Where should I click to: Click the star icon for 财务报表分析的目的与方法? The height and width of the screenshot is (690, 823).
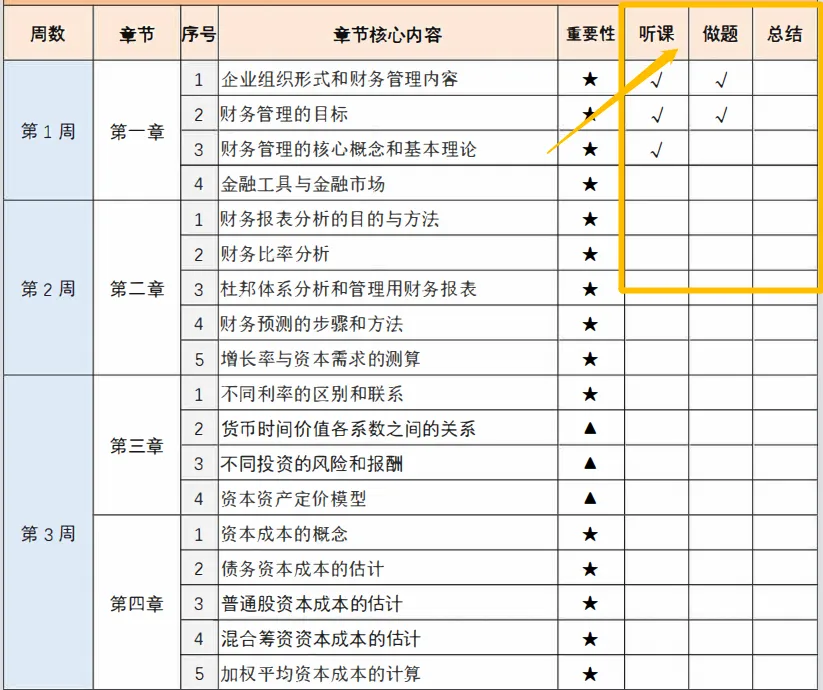[590, 219]
